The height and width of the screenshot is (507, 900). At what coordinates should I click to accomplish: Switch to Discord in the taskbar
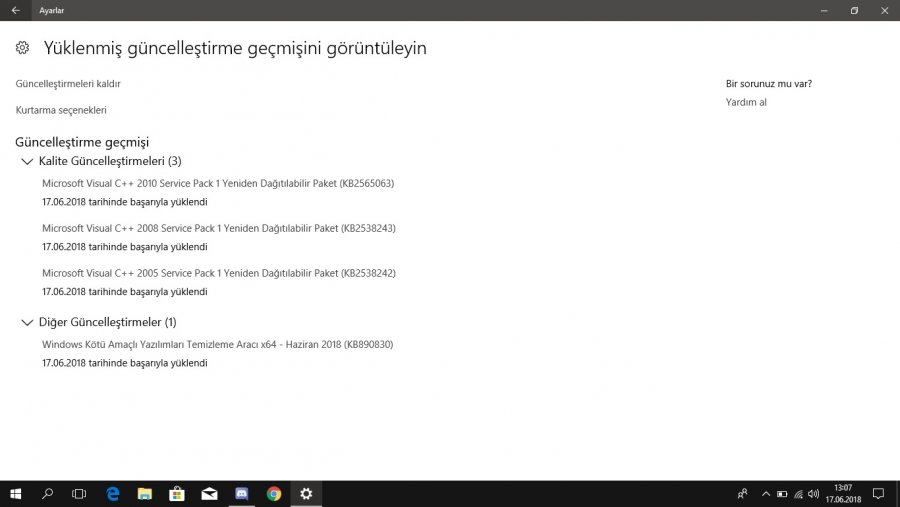[x=242, y=494]
